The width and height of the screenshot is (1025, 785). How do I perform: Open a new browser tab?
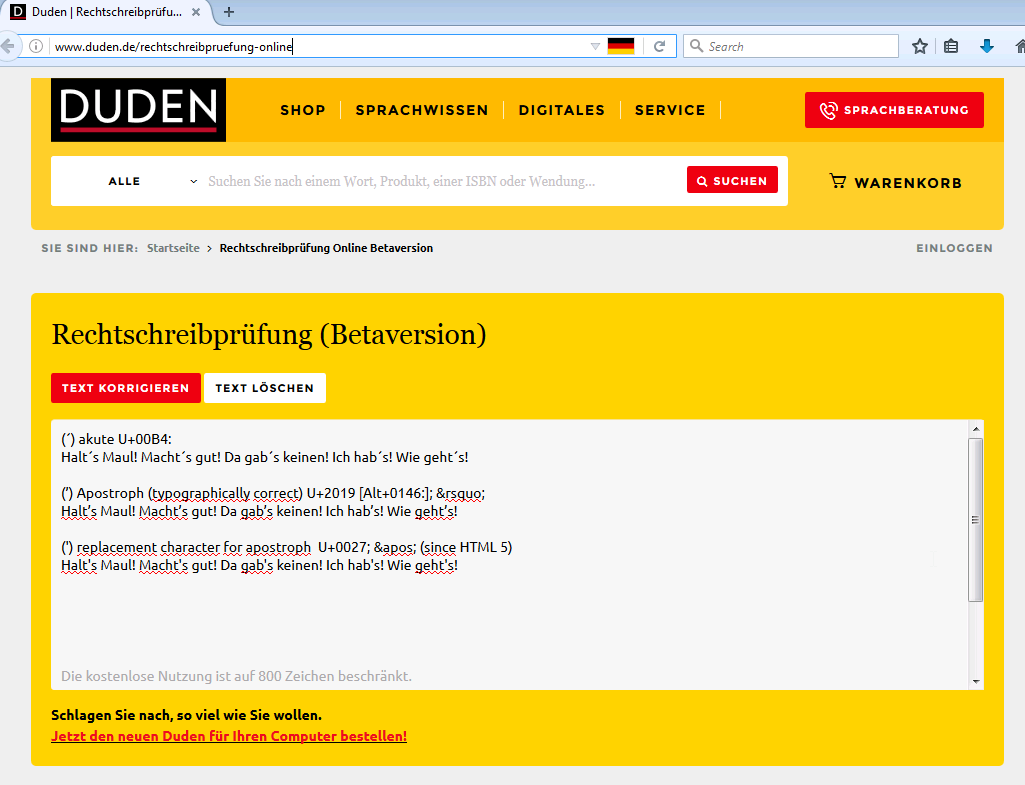coord(229,12)
